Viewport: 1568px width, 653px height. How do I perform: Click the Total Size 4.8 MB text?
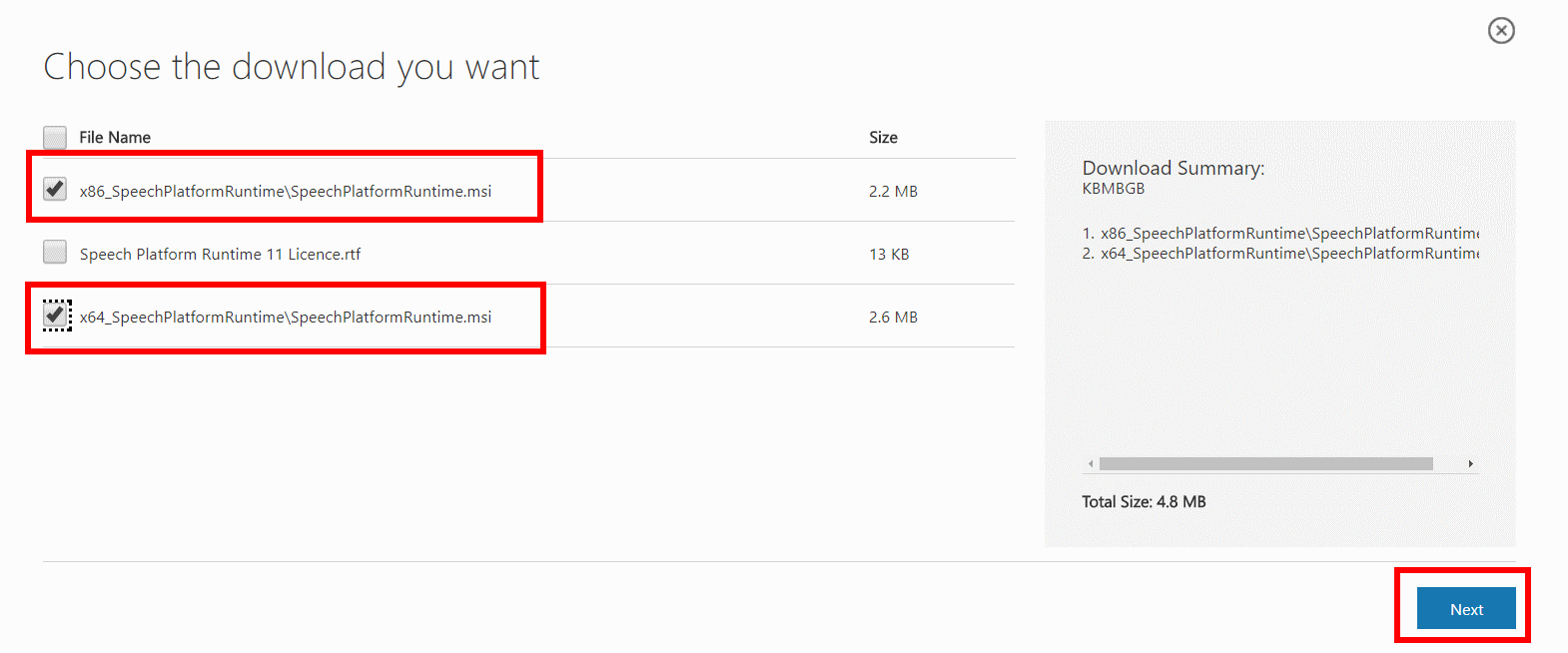1144,501
